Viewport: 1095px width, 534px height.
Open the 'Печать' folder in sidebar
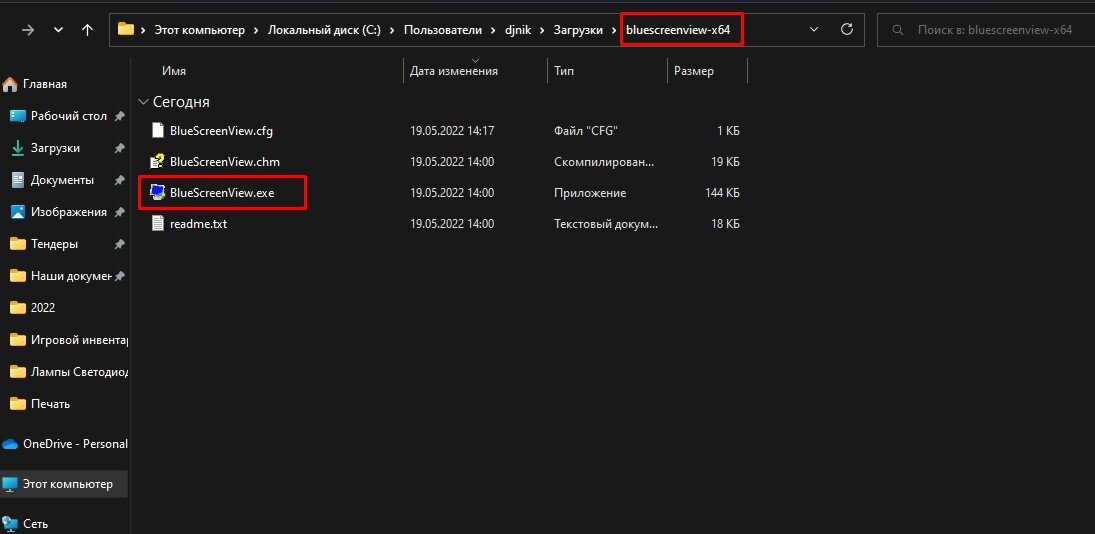click(x=50, y=404)
